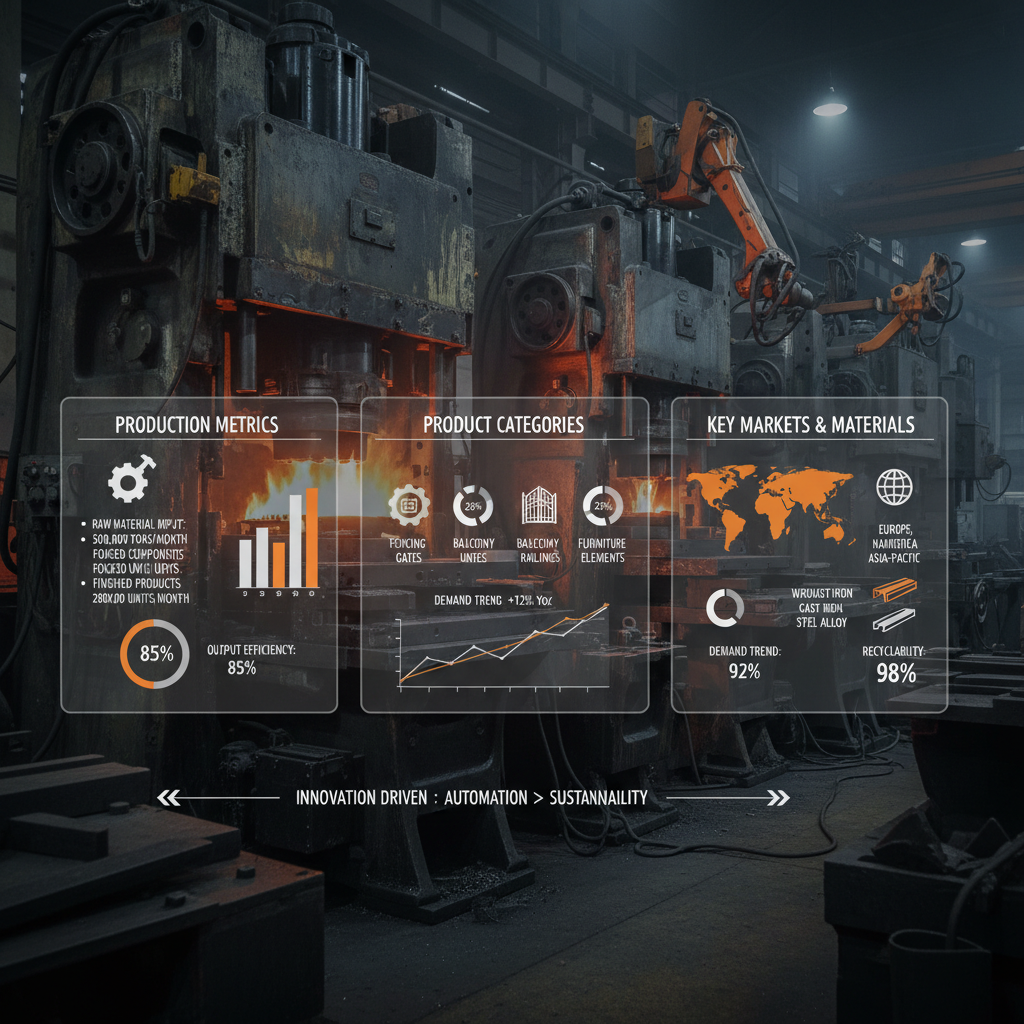
Task: Select the Key Markets & Materials heading
Action: (x=810, y=425)
